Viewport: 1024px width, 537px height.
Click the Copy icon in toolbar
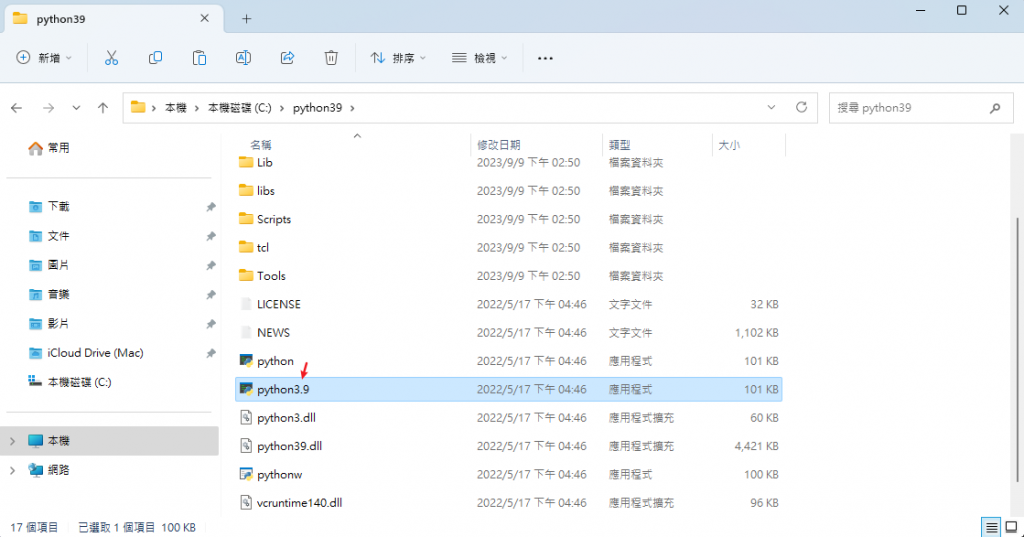point(155,58)
